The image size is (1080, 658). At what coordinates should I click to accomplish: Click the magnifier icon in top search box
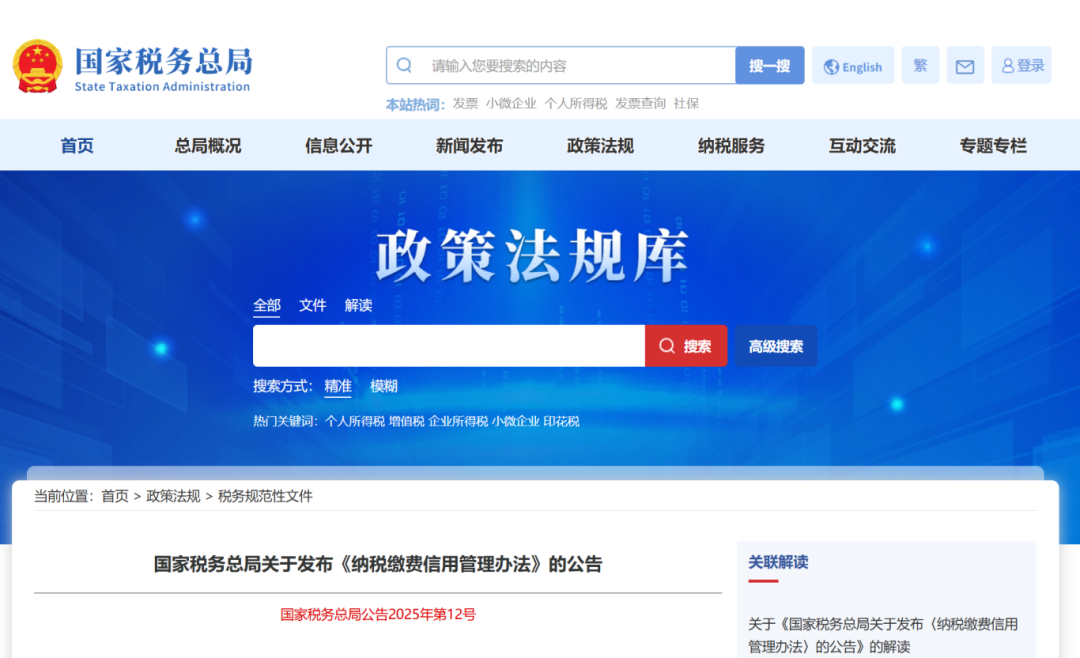pos(404,65)
